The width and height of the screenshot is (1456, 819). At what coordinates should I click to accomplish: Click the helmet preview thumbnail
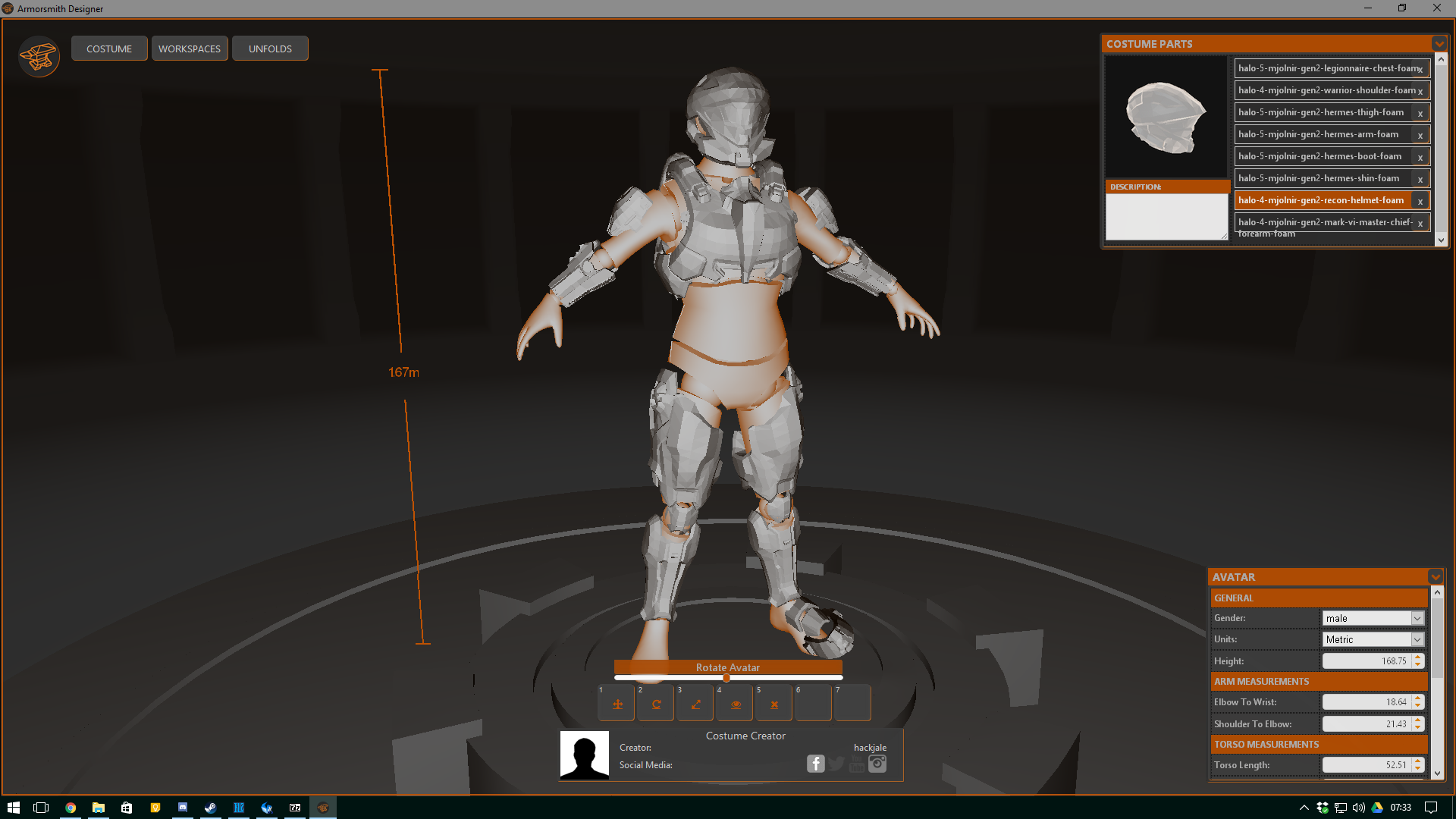pyautogui.click(x=1166, y=118)
